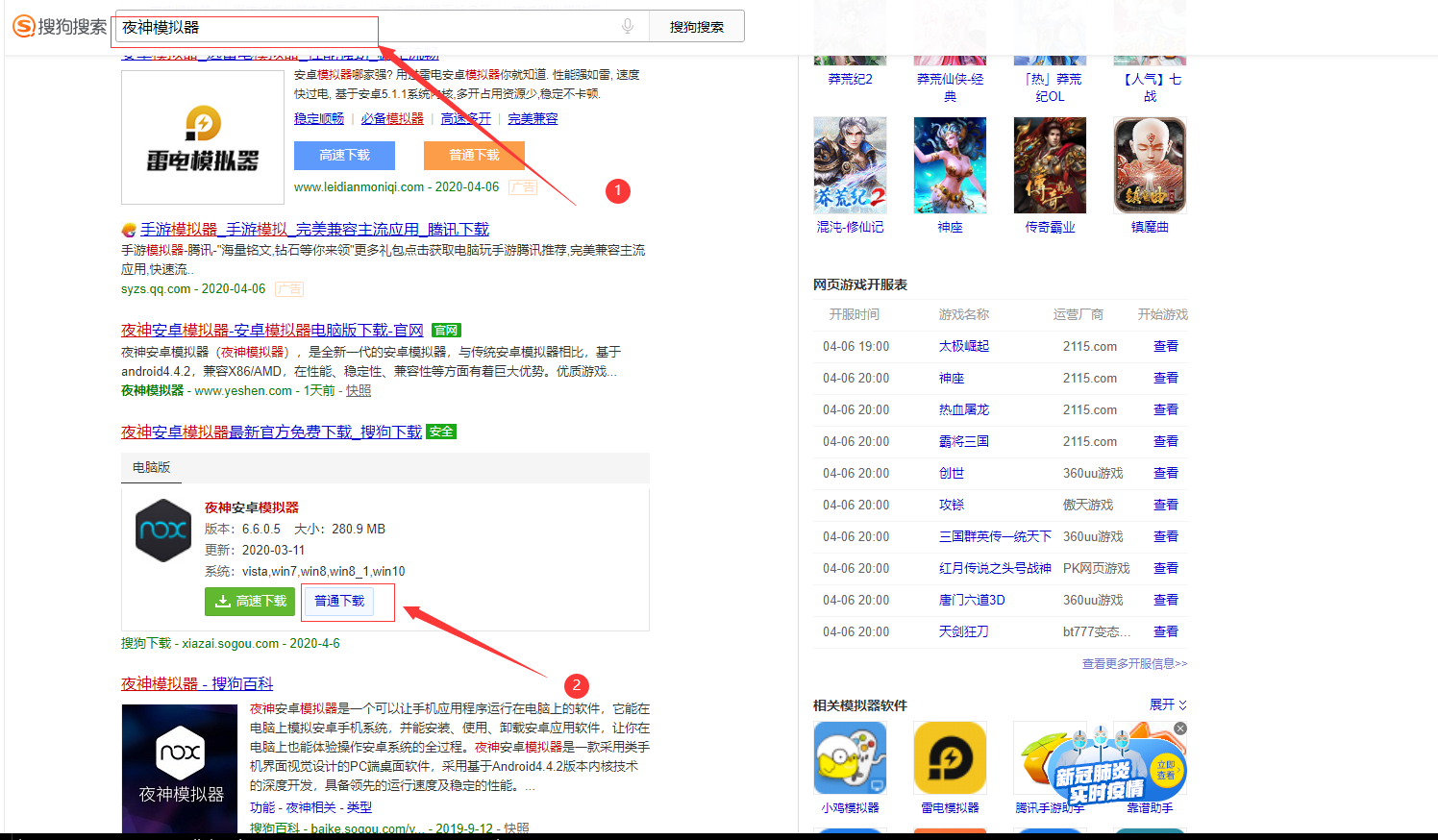Click the 2115.com vendor in 神座 row

[1090, 378]
